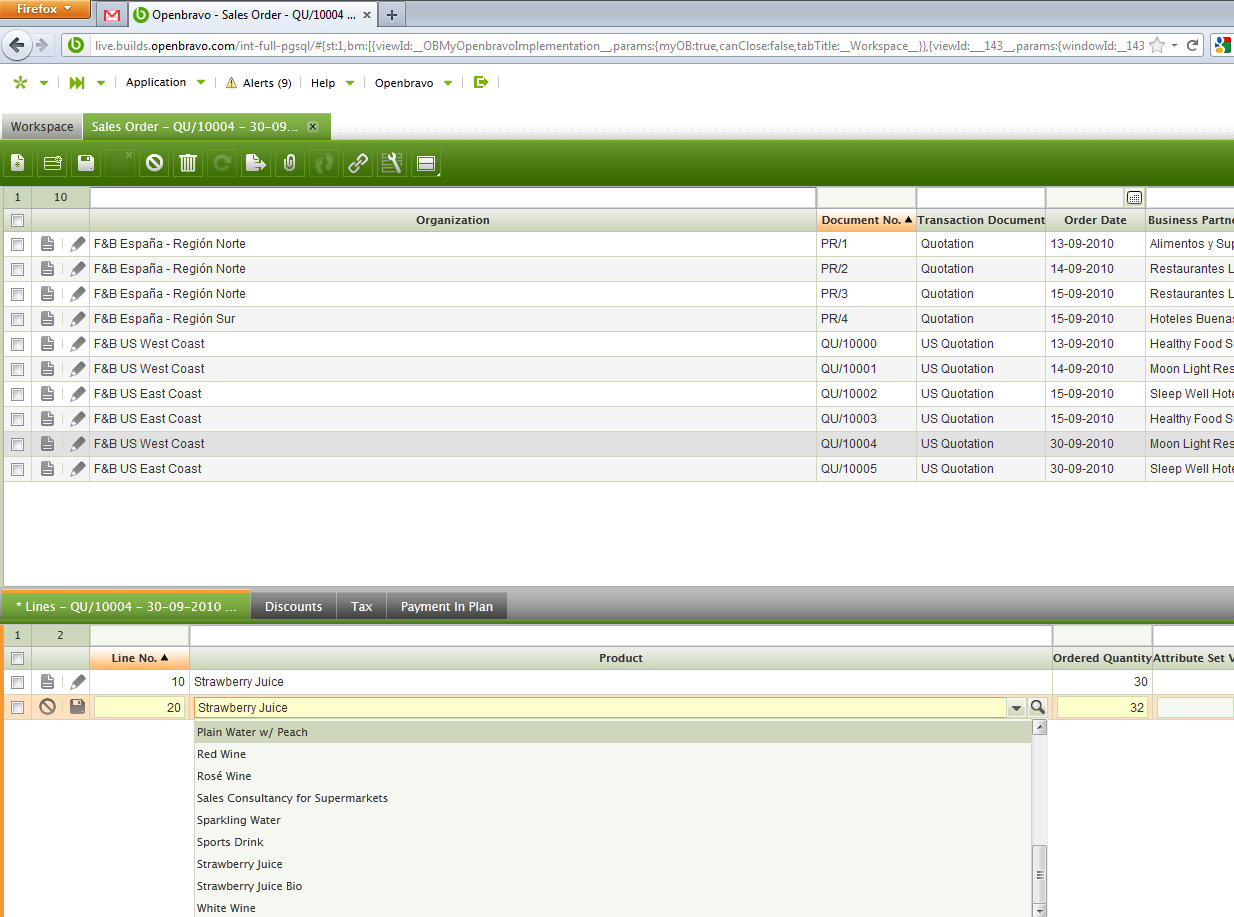Click the Linked items chain icon

357,163
